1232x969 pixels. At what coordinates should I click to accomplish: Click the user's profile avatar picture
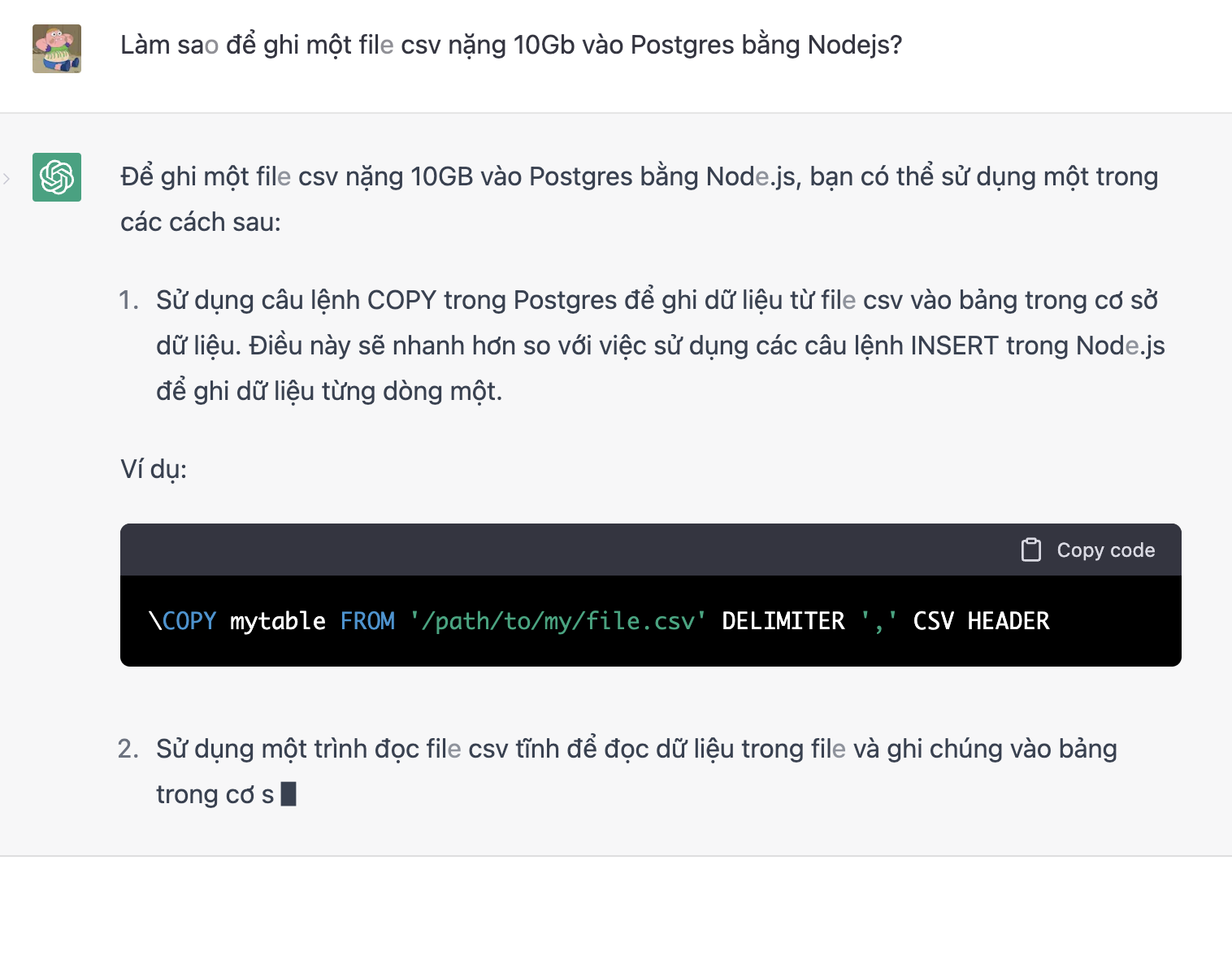(56, 48)
